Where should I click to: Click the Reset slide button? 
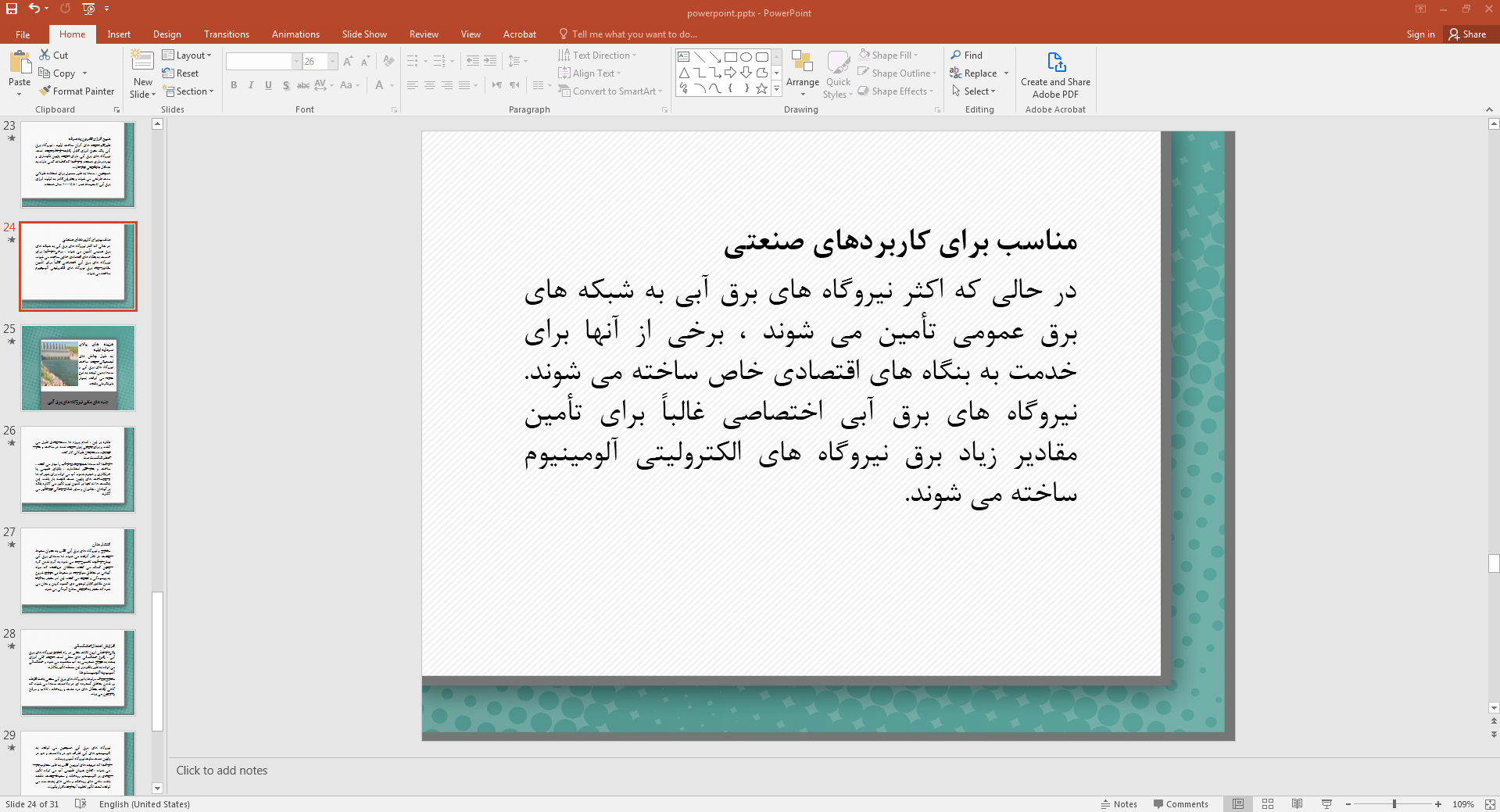181,73
